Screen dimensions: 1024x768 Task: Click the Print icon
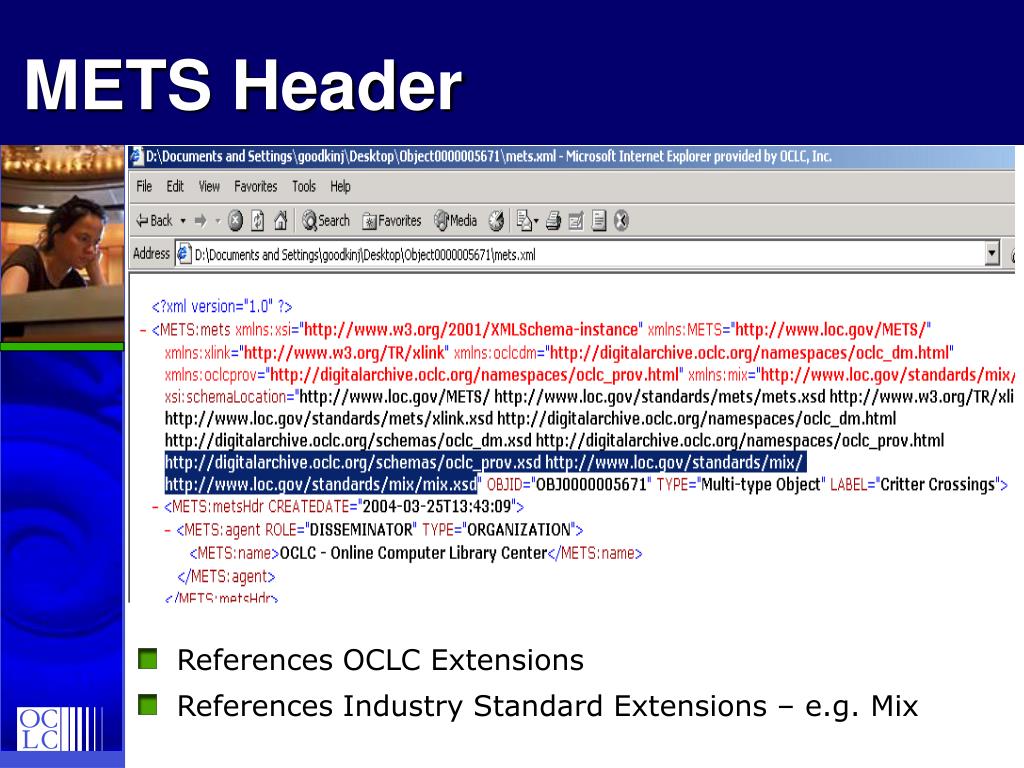(x=553, y=221)
